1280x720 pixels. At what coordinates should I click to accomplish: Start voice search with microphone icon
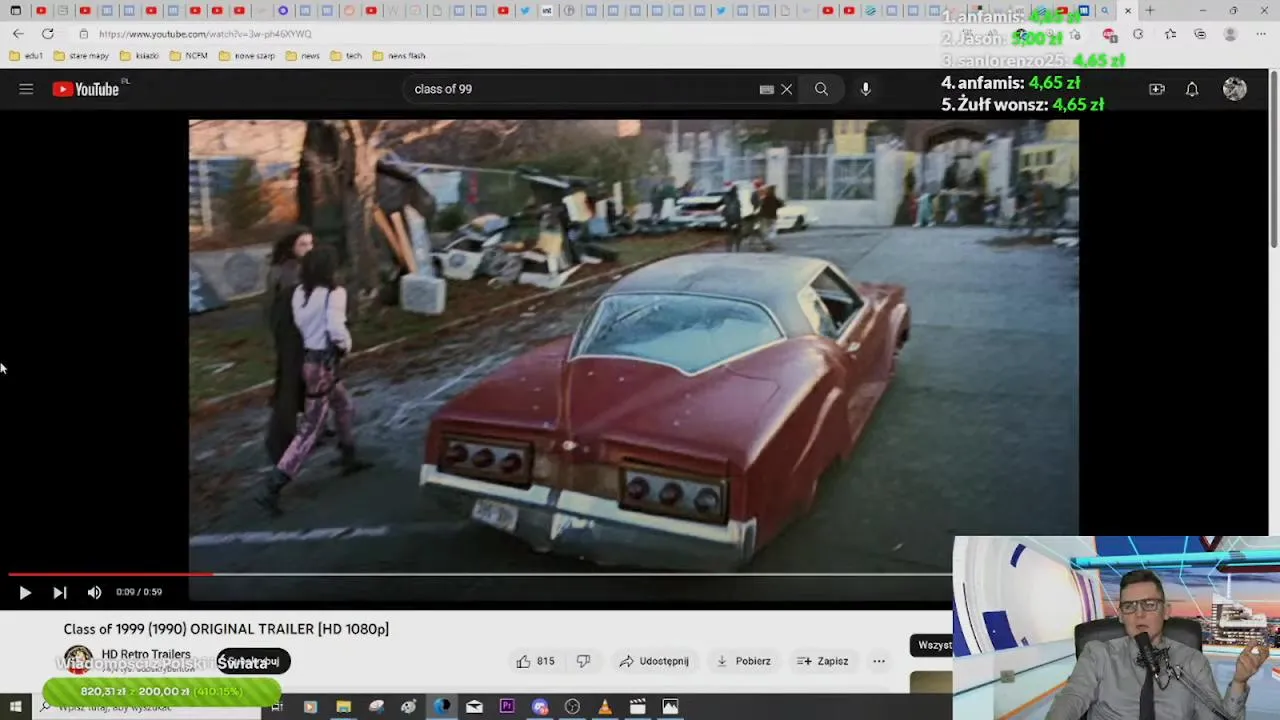point(866,89)
